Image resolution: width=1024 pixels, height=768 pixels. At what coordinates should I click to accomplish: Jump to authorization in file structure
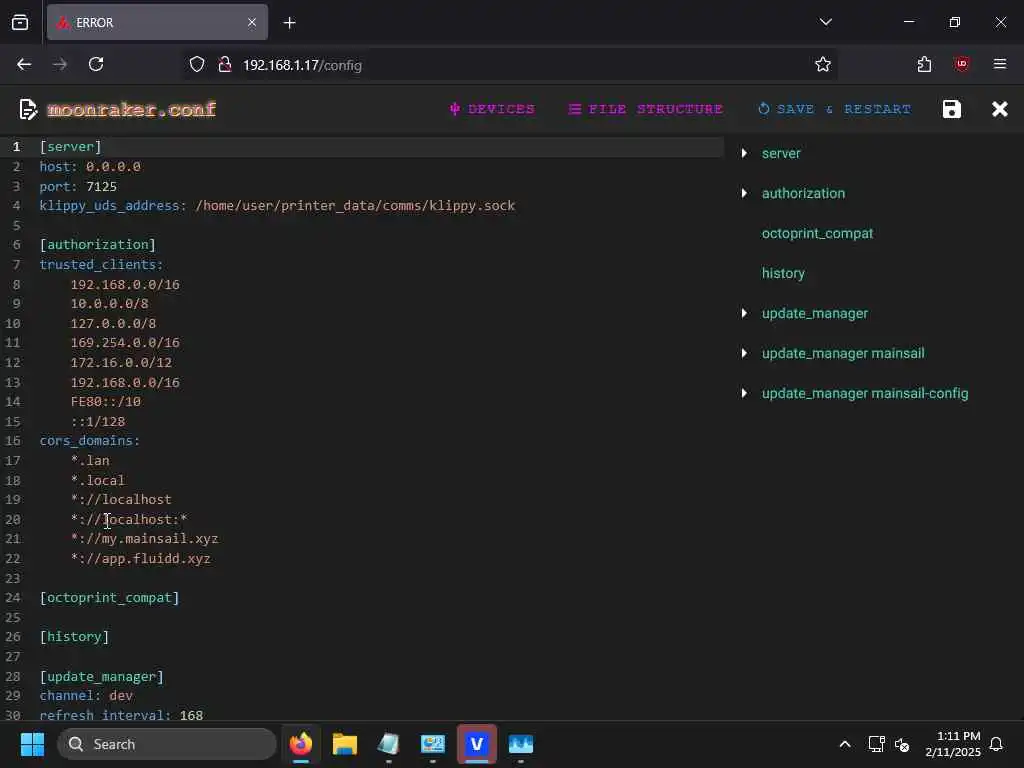[x=803, y=193]
